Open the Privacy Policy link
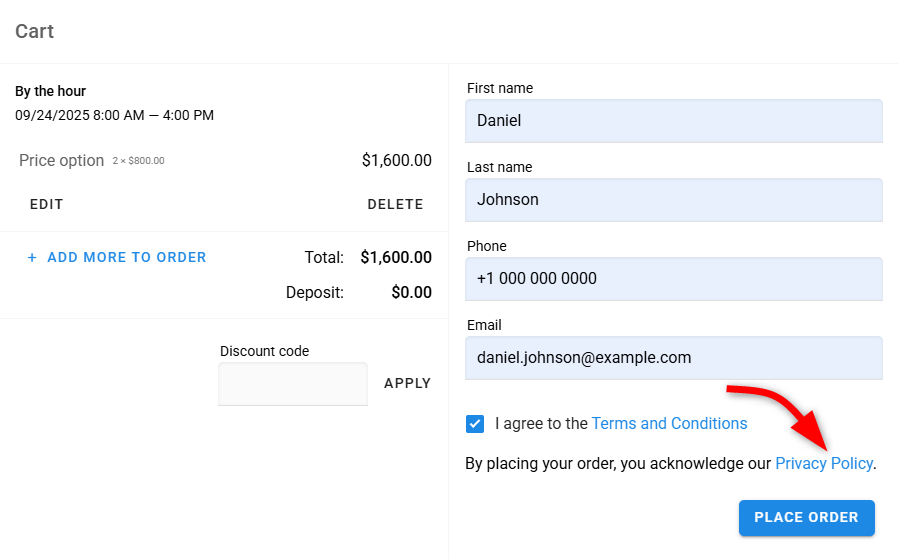Image resolution: width=898 pixels, height=559 pixels. point(823,464)
